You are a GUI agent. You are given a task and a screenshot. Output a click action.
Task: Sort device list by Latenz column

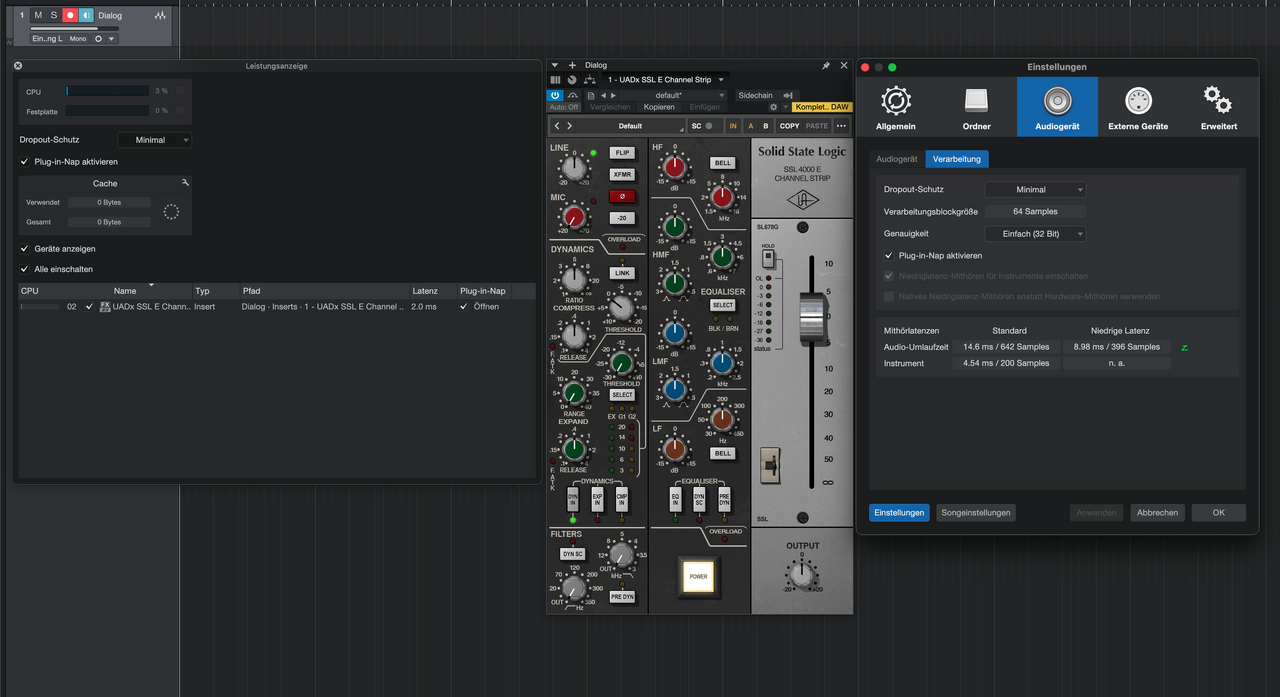click(425, 291)
